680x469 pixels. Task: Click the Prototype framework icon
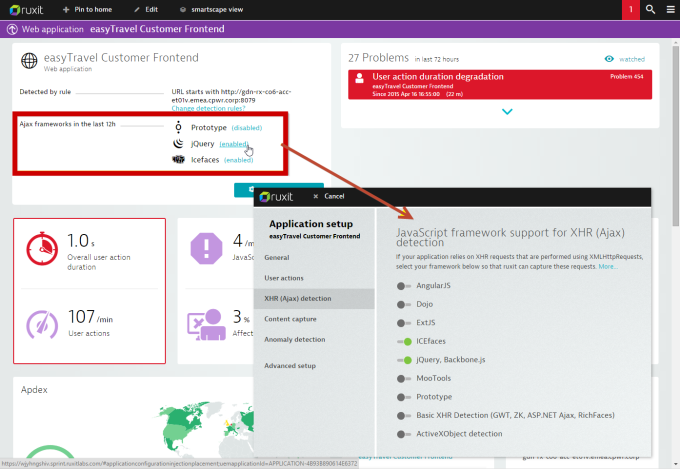[178, 128]
